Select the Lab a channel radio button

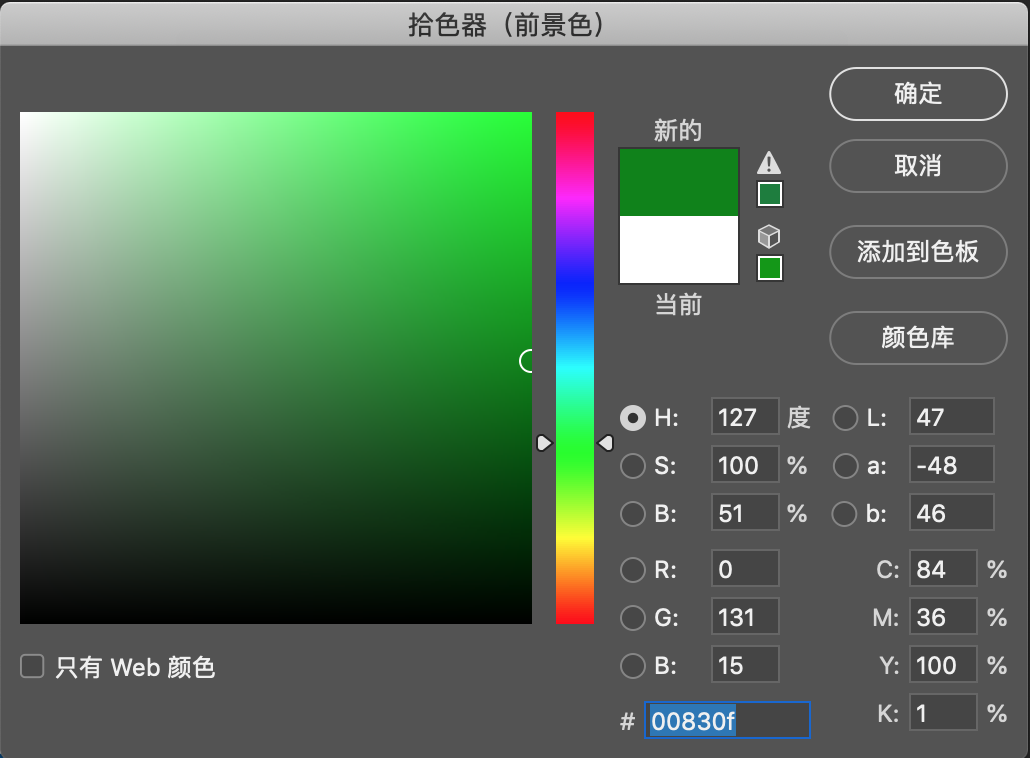click(x=845, y=466)
